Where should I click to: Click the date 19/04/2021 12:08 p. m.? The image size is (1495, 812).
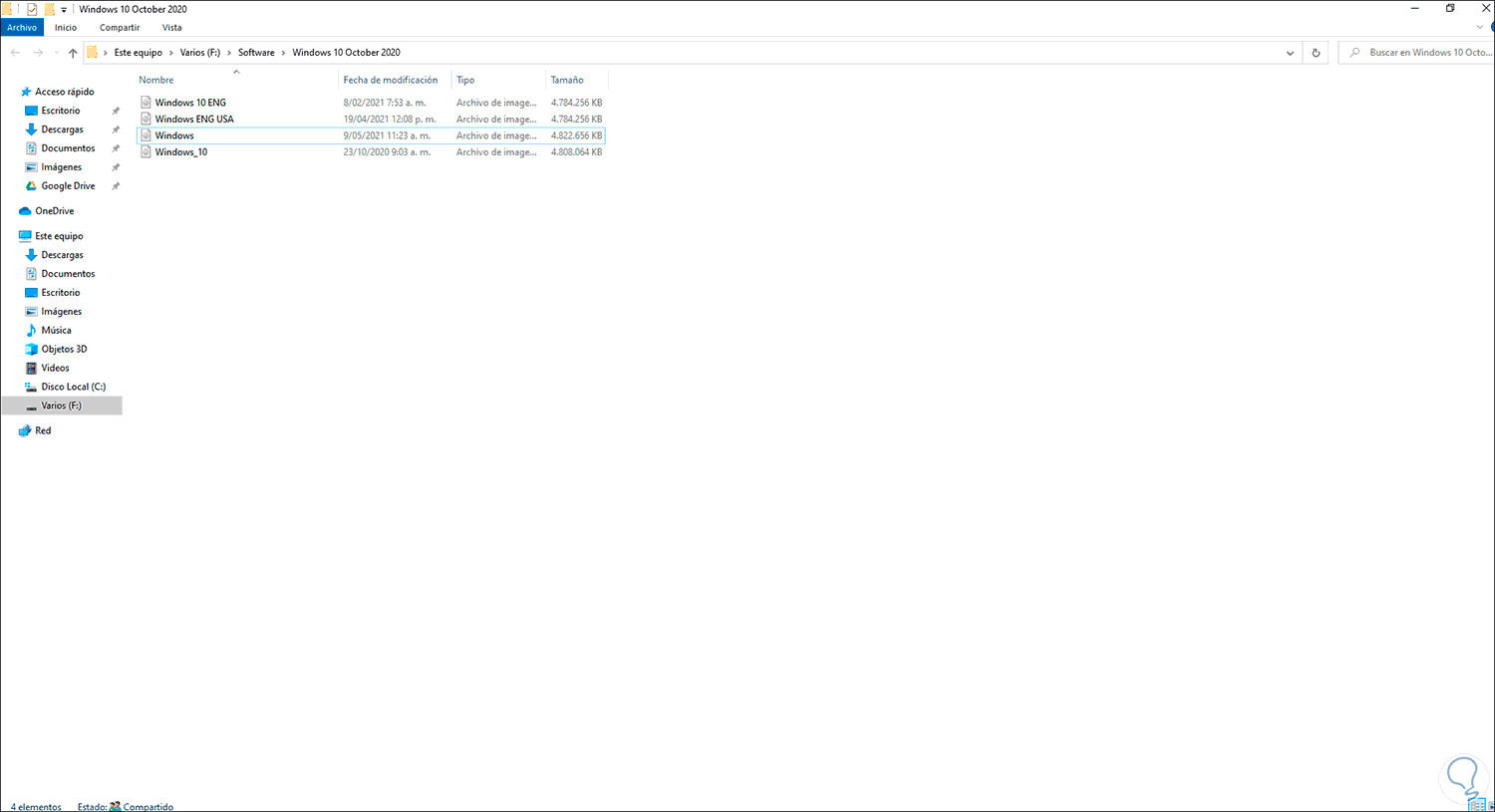(390, 120)
